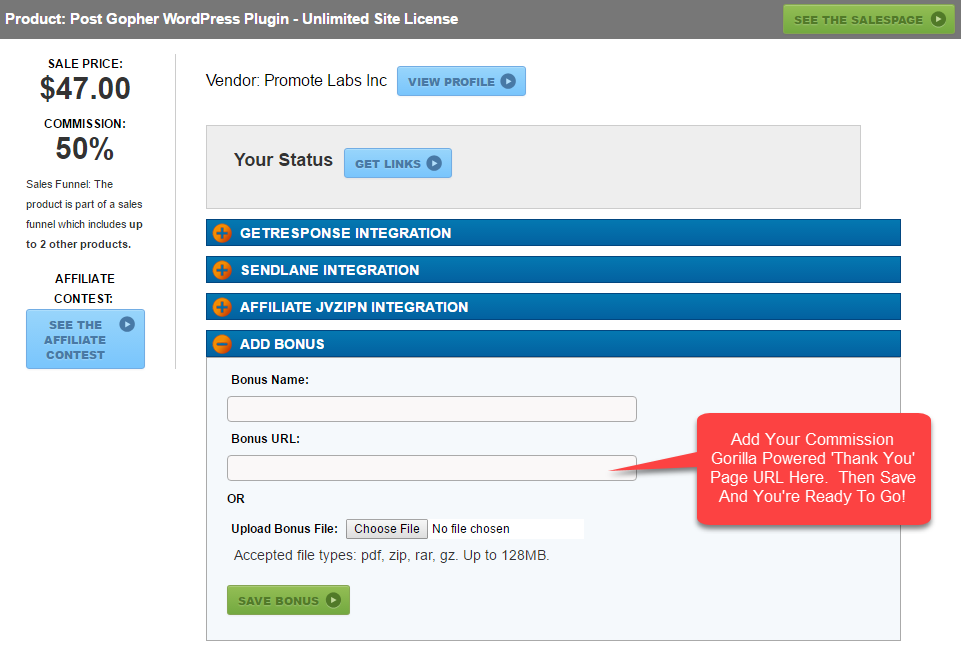
Task: Focus the Bonus Name input field
Action: 432,409
